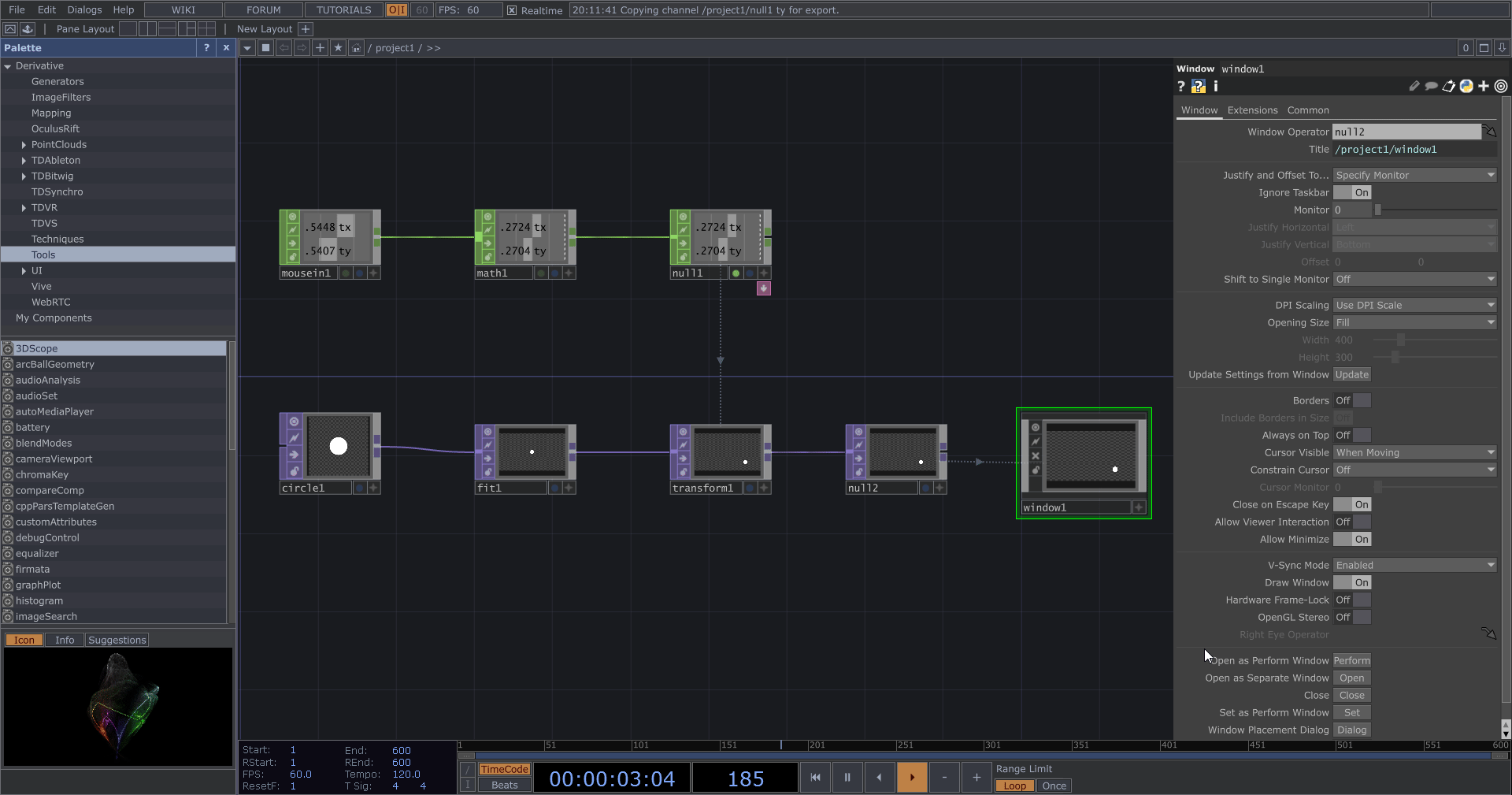The width and height of the screenshot is (1512, 795).
Task: Click the pencil edit icon in parameter panel
Action: click(x=1414, y=87)
